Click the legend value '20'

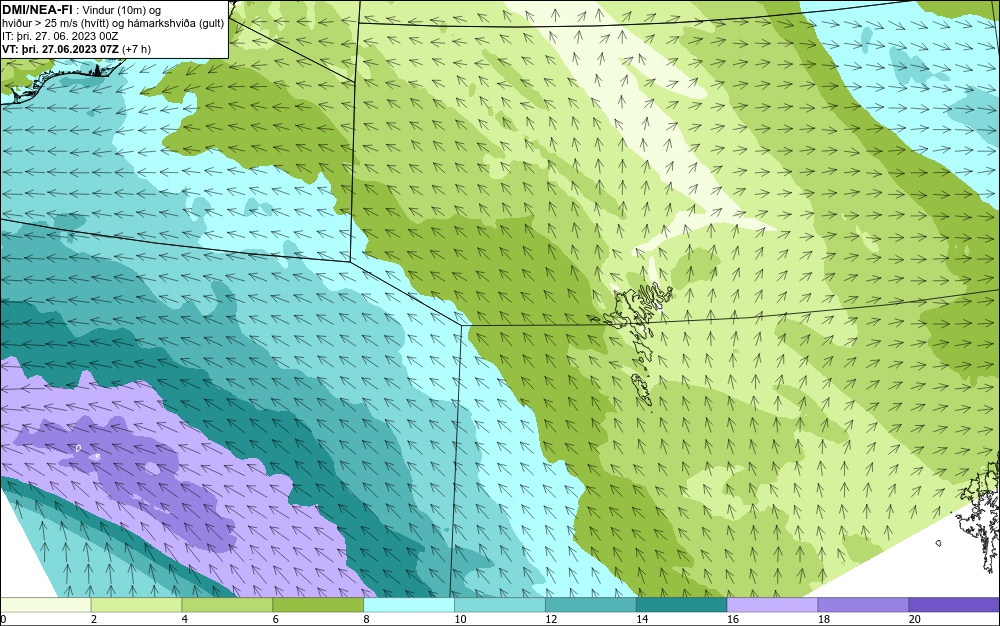[915, 619]
